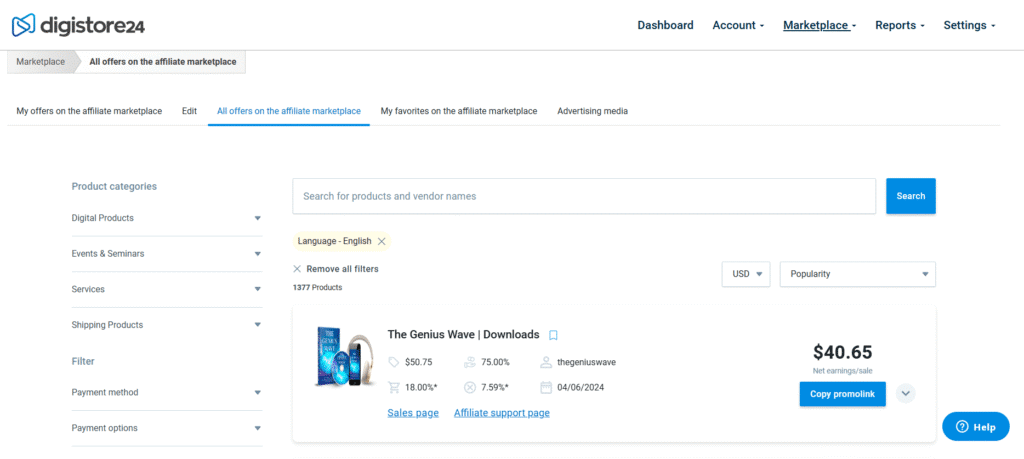Open the Help chat widget
1024x459 pixels.
pyautogui.click(x=976, y=427)
